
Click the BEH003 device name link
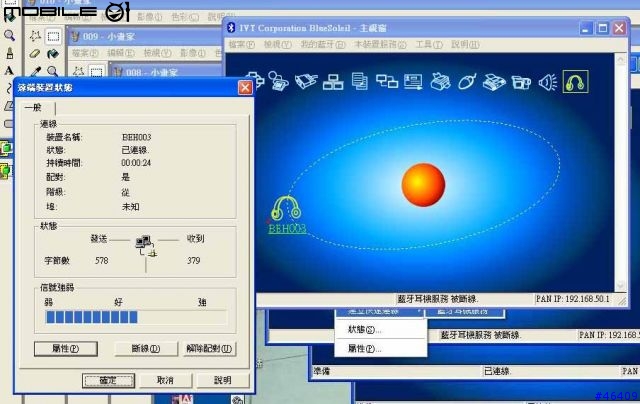coord(287,229)
